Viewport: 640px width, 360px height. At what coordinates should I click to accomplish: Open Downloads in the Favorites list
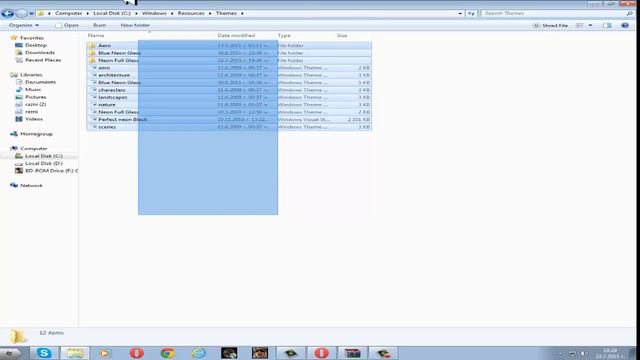(x=40, y=53)
